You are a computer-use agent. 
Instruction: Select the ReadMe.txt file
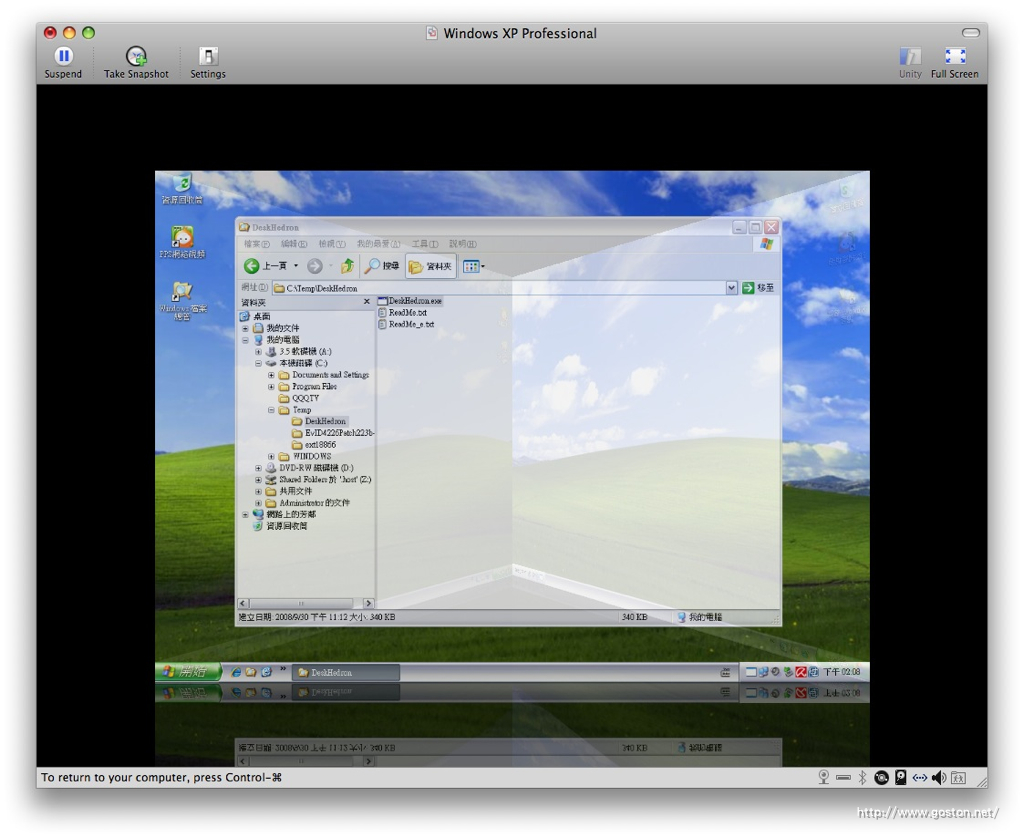click(x=402, y=313)
